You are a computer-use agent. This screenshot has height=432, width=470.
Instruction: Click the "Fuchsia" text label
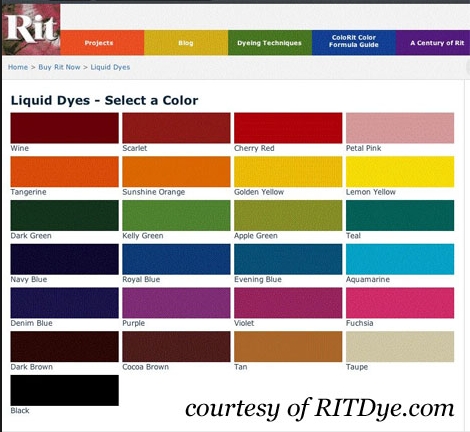point(360,323)
